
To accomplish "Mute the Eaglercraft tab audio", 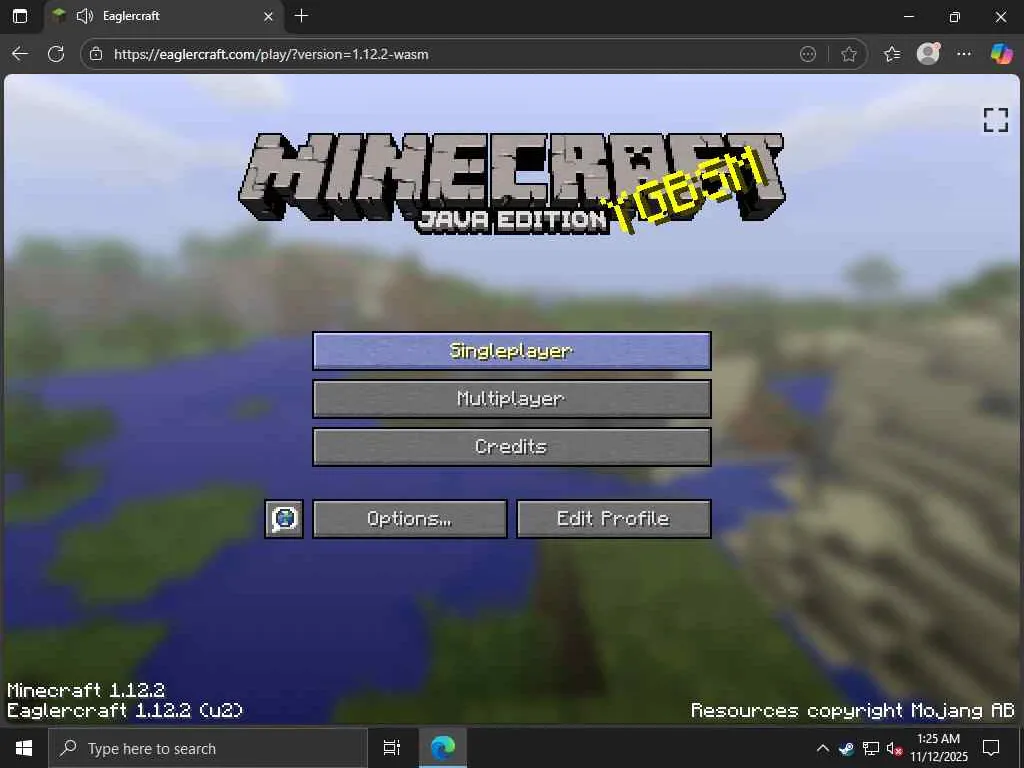I will 84,16.
